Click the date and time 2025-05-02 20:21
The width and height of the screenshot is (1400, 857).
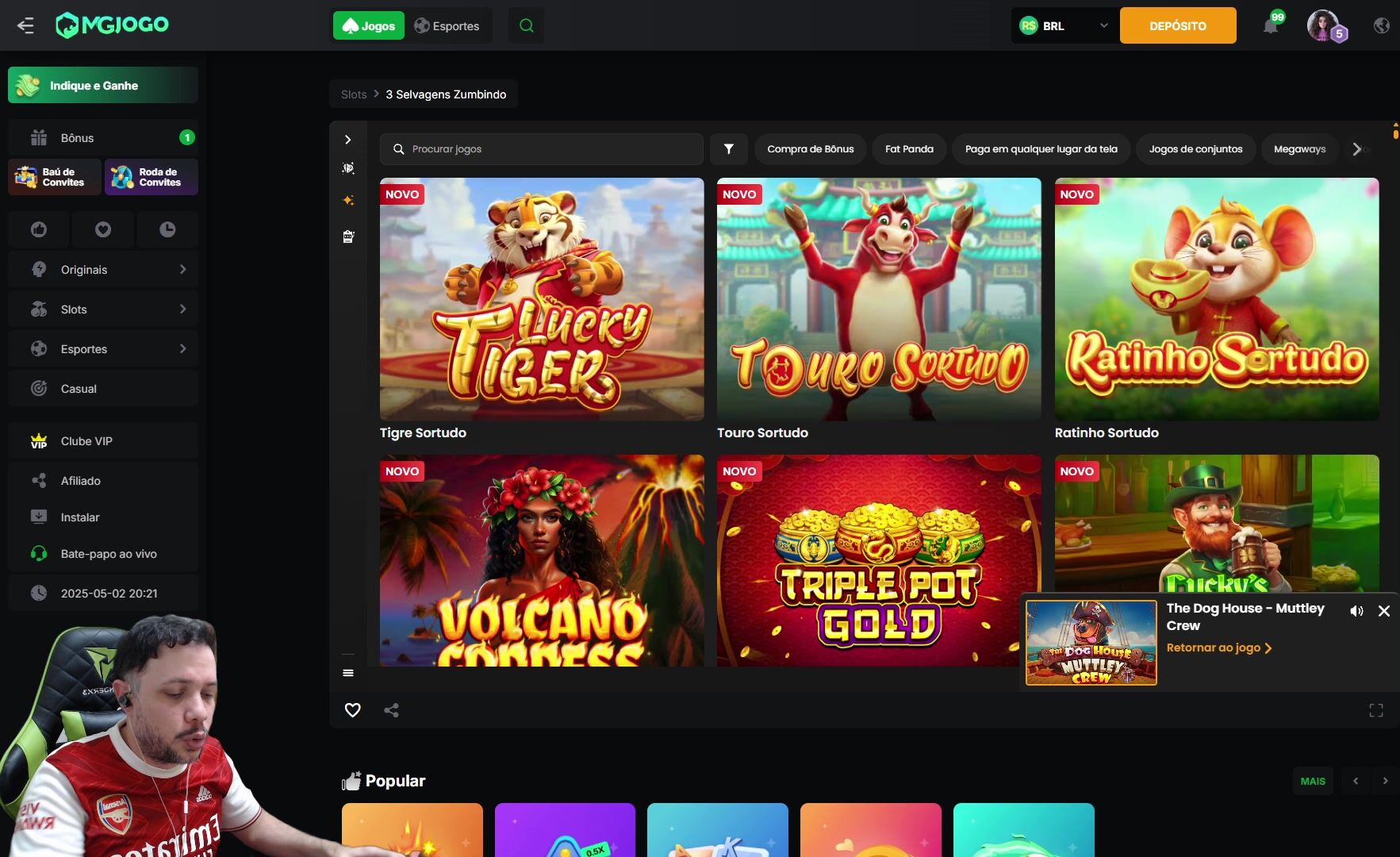coord(109,594)
